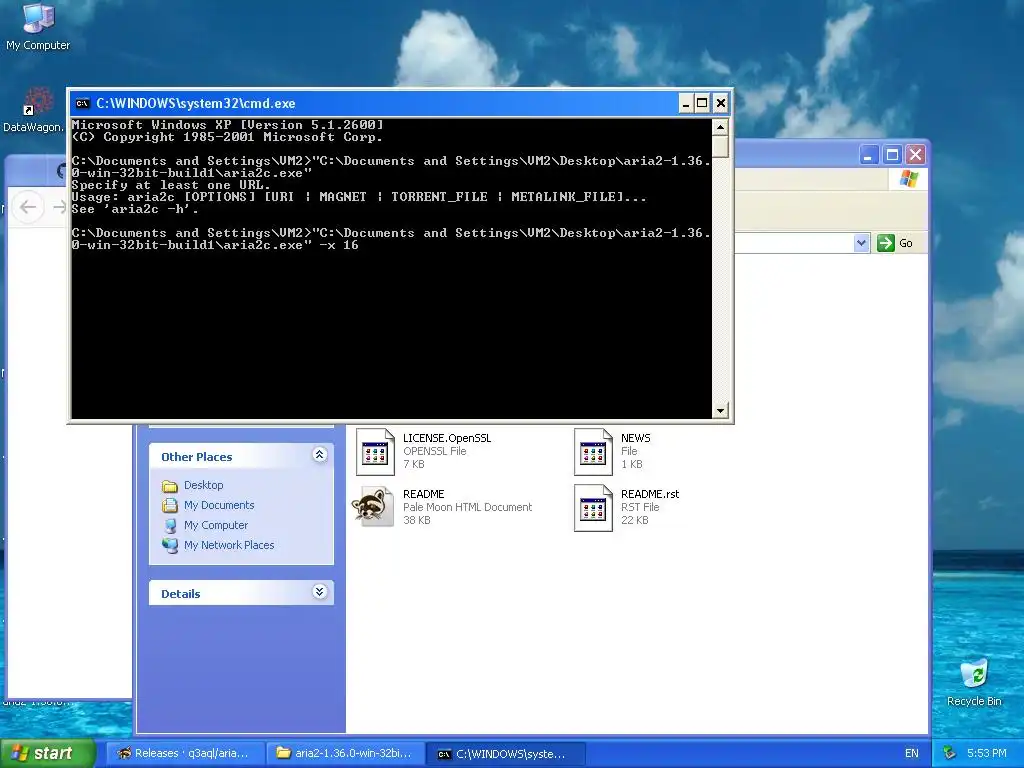The image size is (1024, 768).
Task: Click the Desktop folder icon in Other Places
Action: pyautogui.click(x=170, y=486)
